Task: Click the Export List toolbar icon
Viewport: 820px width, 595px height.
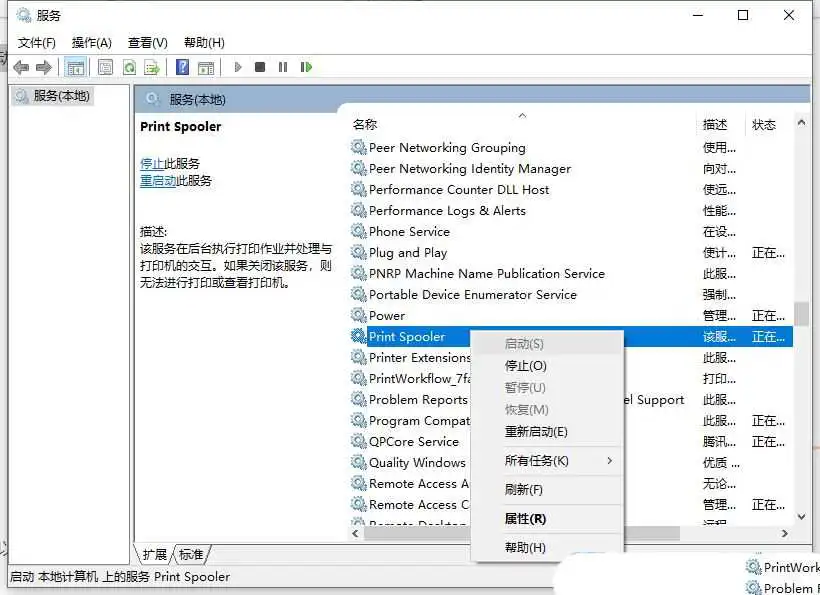Action: pyautogui.click(x=151, y=67)
